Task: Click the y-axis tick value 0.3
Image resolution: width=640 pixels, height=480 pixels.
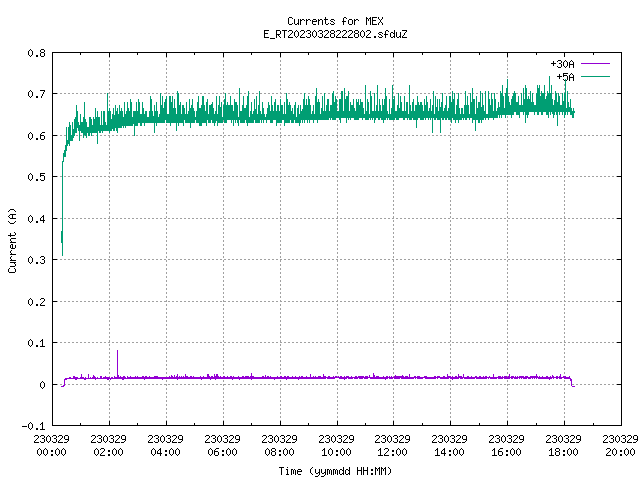Action: click(36, 260)
